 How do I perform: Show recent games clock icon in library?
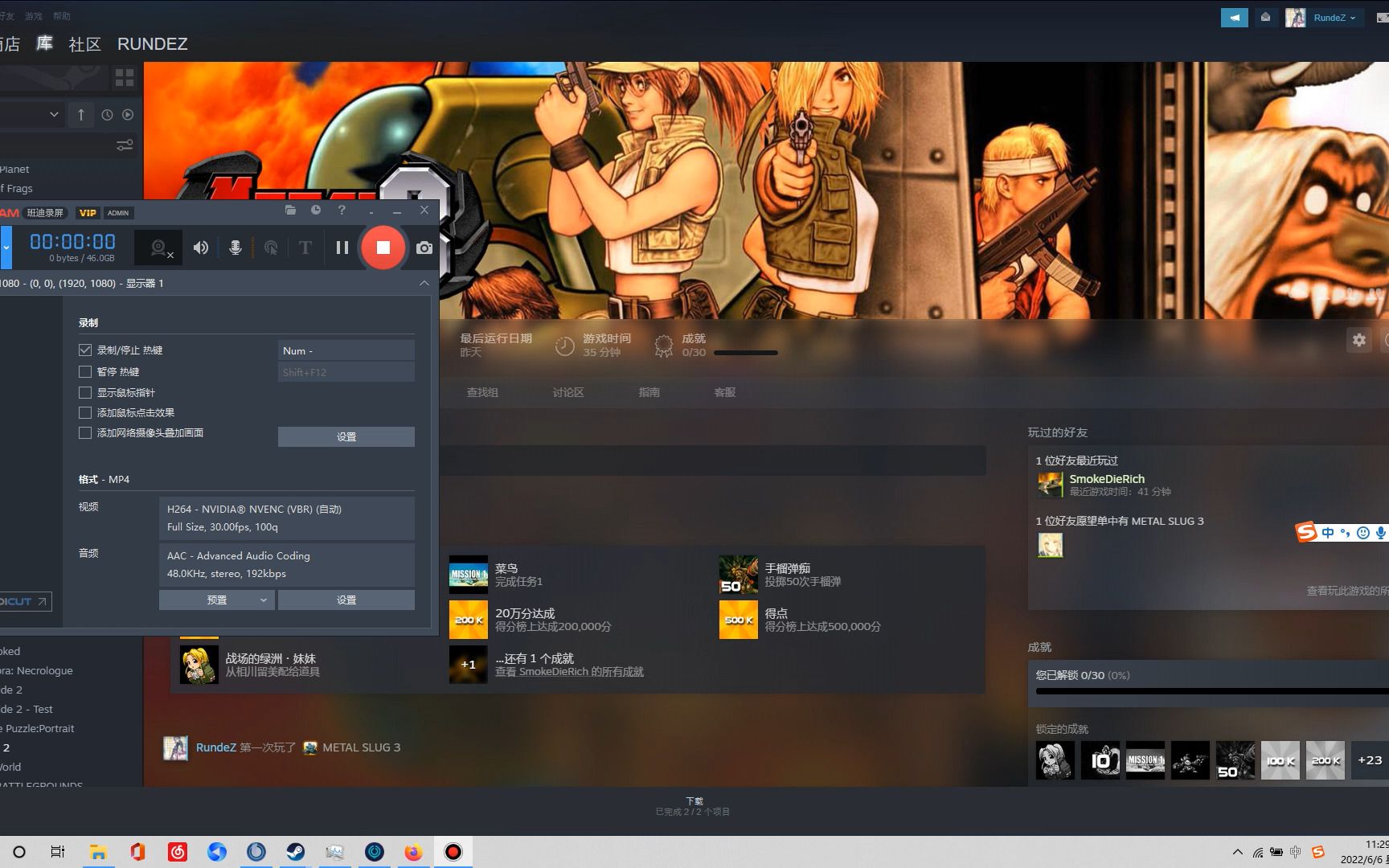coord(107,115)
